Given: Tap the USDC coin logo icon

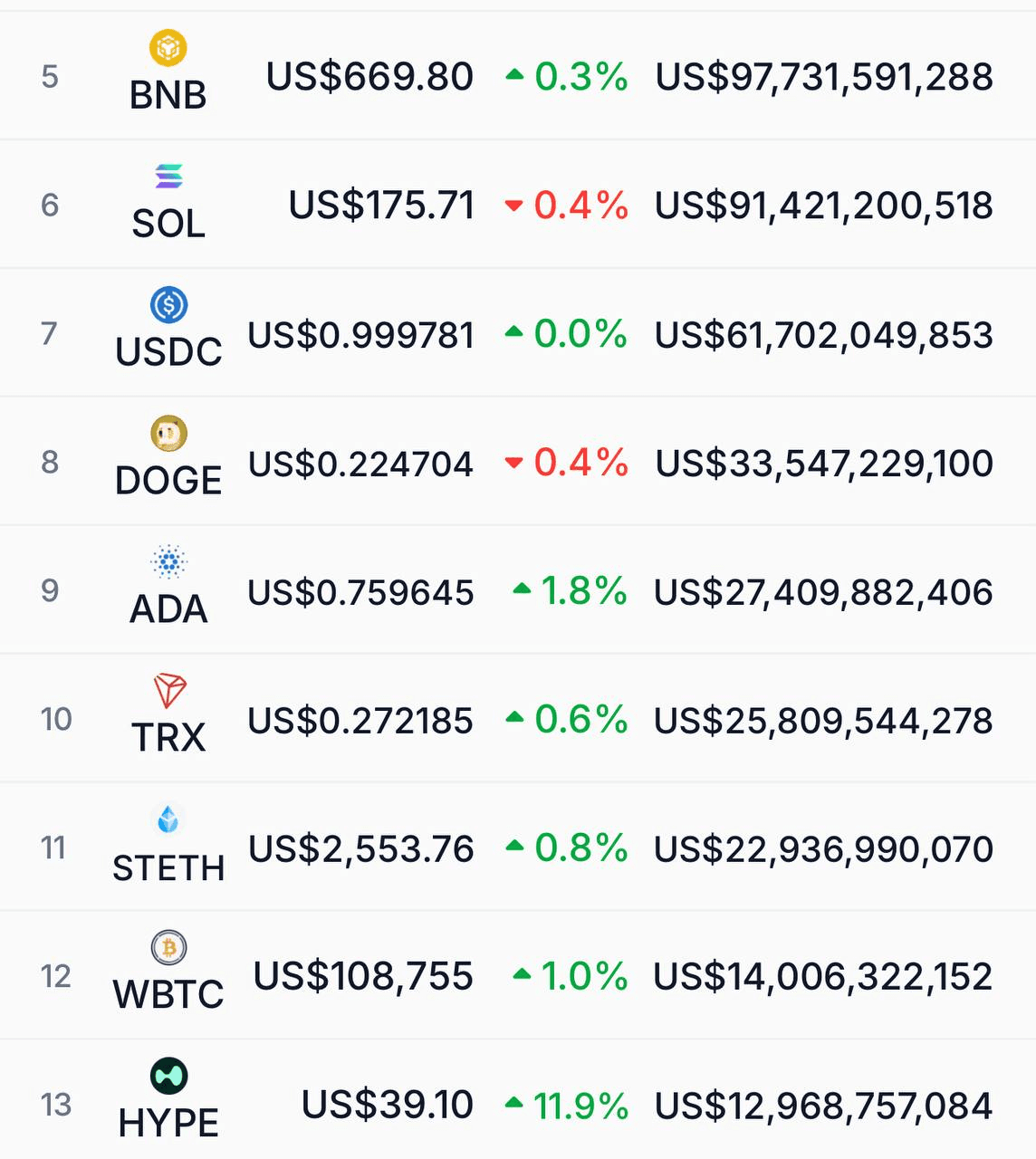Looking at the screenshot, I should click(x=168, y=304).
